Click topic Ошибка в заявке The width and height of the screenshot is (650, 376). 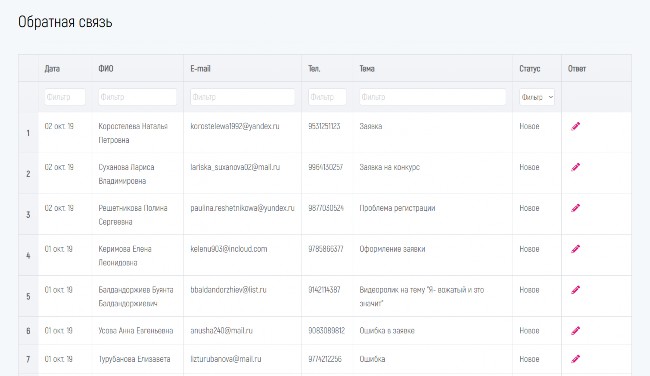[x=387, y=330]
